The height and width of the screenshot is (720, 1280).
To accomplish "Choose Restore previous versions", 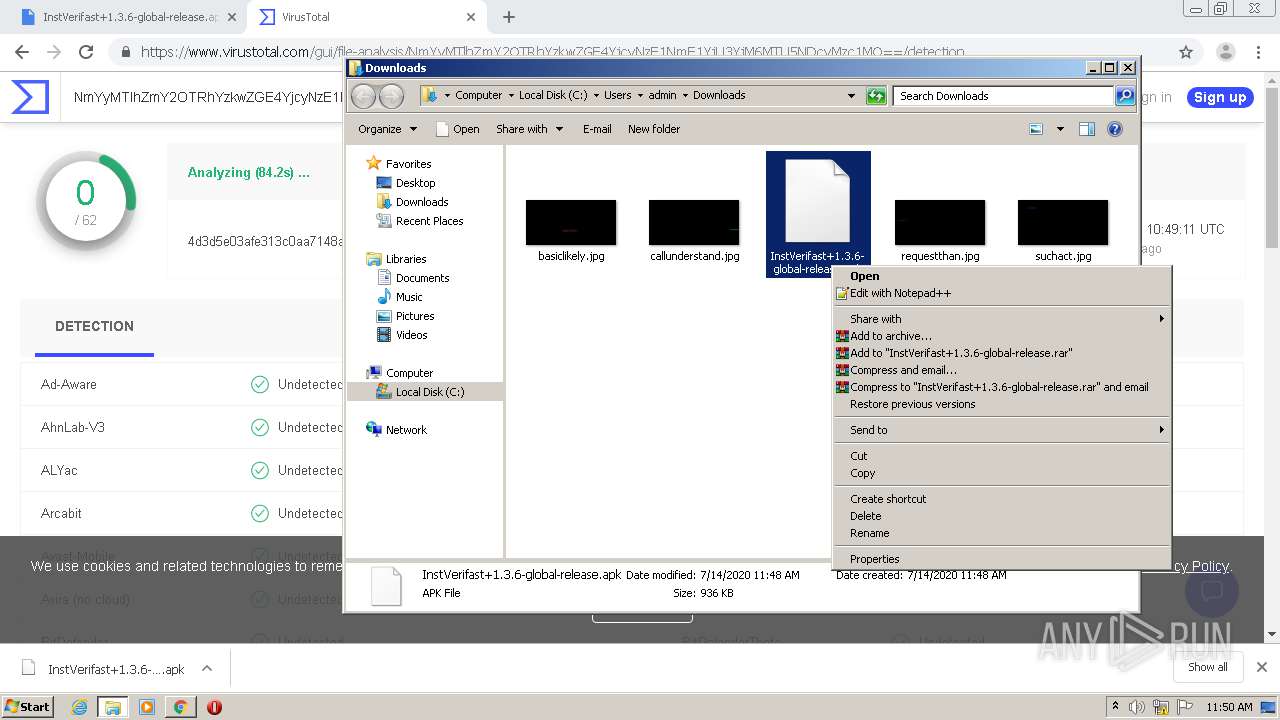I will pyautogui.click(x=1002, y=404).
